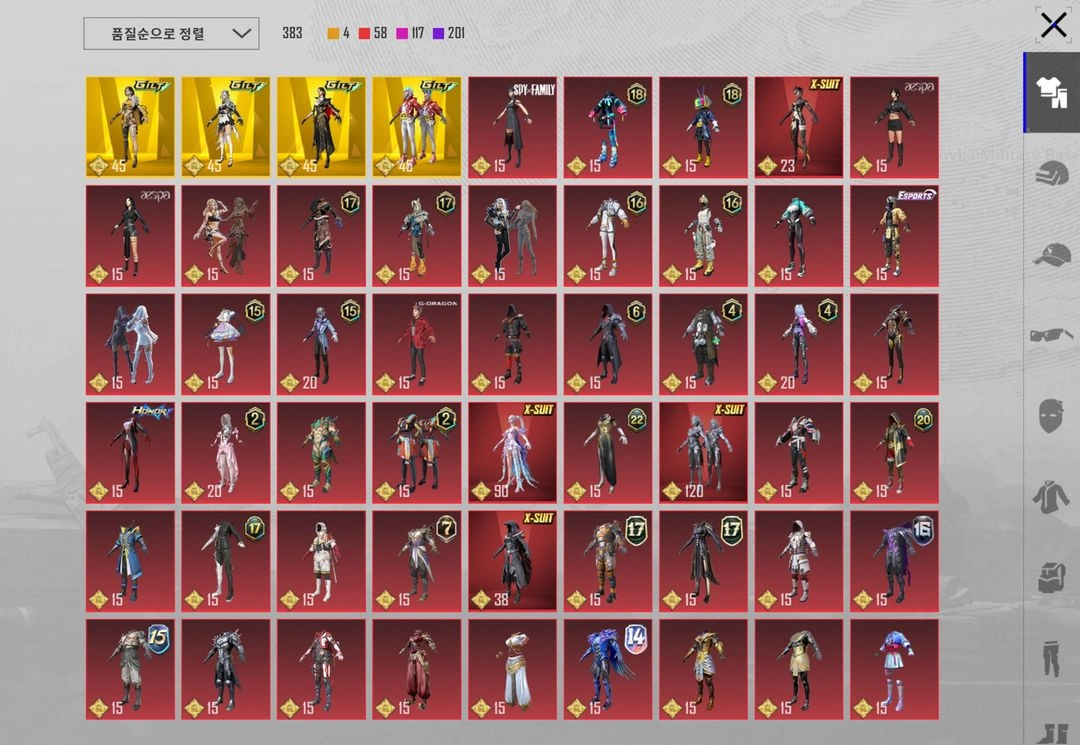Select the Gilt black-and-red dress outfit
1080x745 pixels.
pyautogui.click(x=322, y=127)
